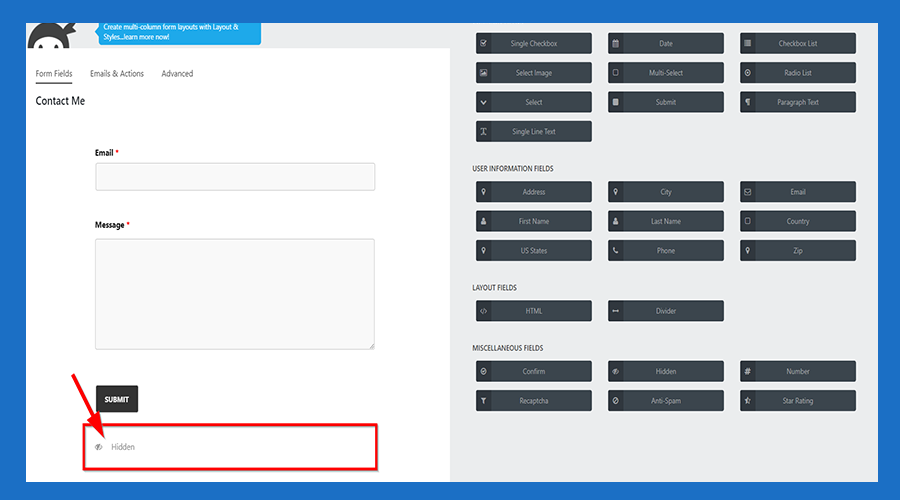Image resolution: width=900 pixels, height=500 pixels.
Task: Add the Multi-Select field
Action: pyautogui.click(x=666, y=73)
